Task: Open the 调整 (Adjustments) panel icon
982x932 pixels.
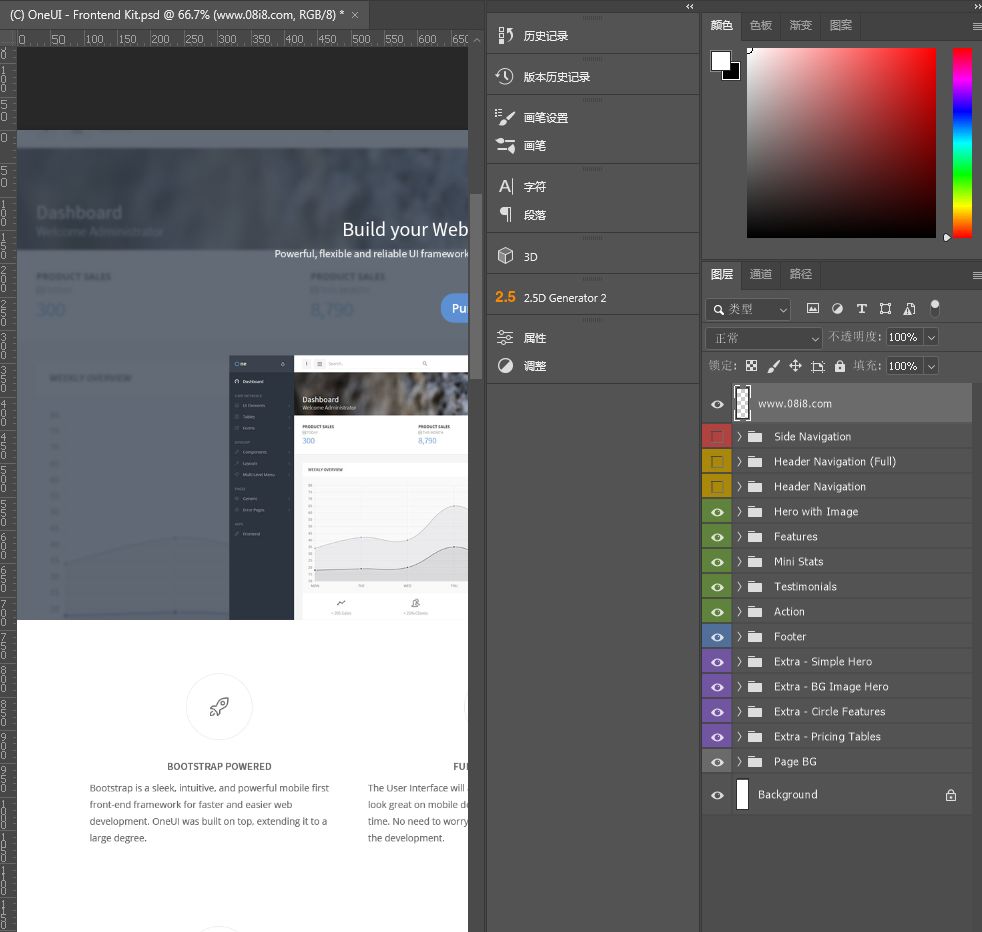Action: pos(506,366)
